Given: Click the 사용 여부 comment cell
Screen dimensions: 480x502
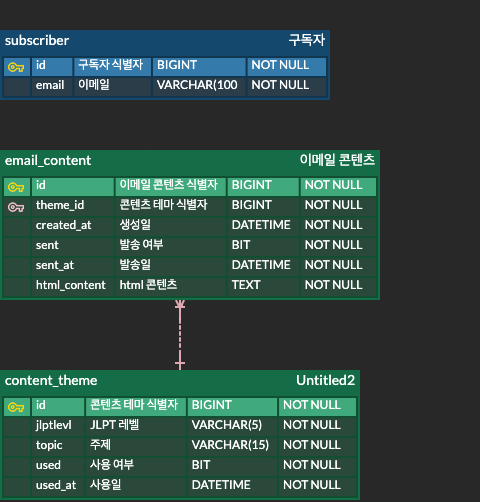Looking at the screenshot, I should click(136, 467).
